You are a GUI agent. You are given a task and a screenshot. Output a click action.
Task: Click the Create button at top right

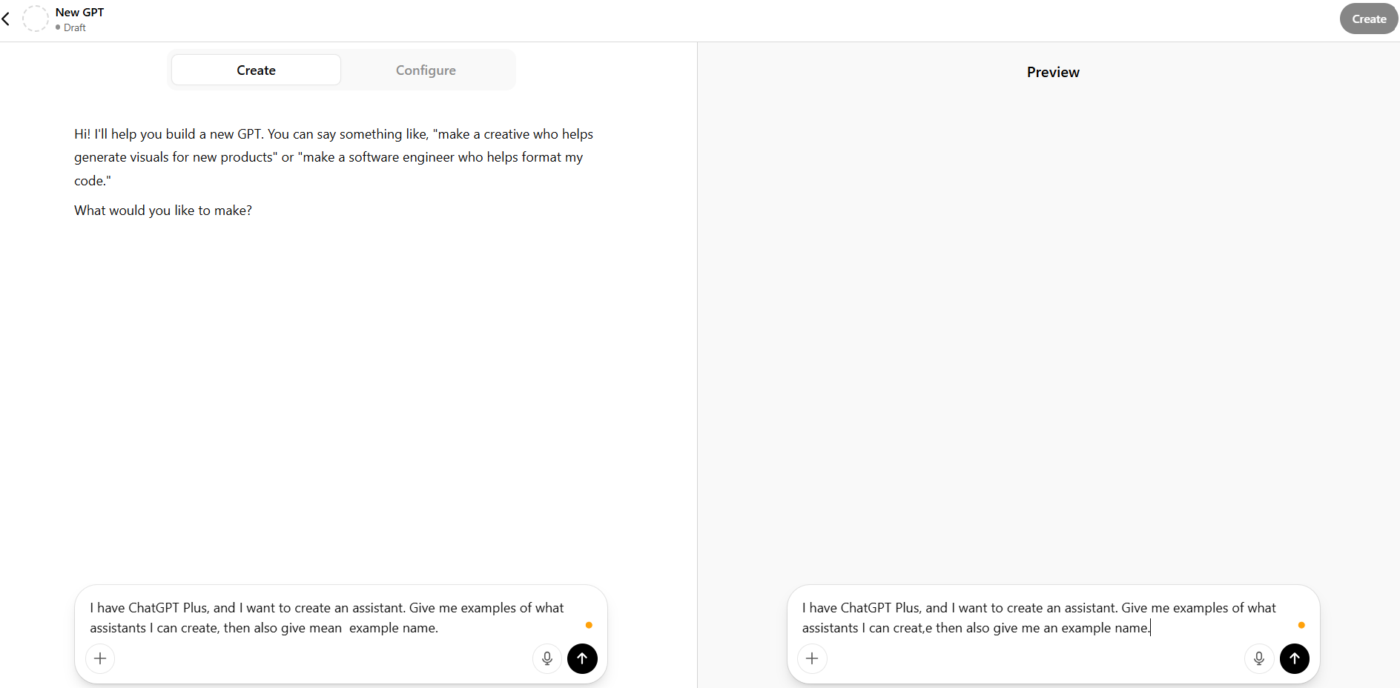(1369, 19)
